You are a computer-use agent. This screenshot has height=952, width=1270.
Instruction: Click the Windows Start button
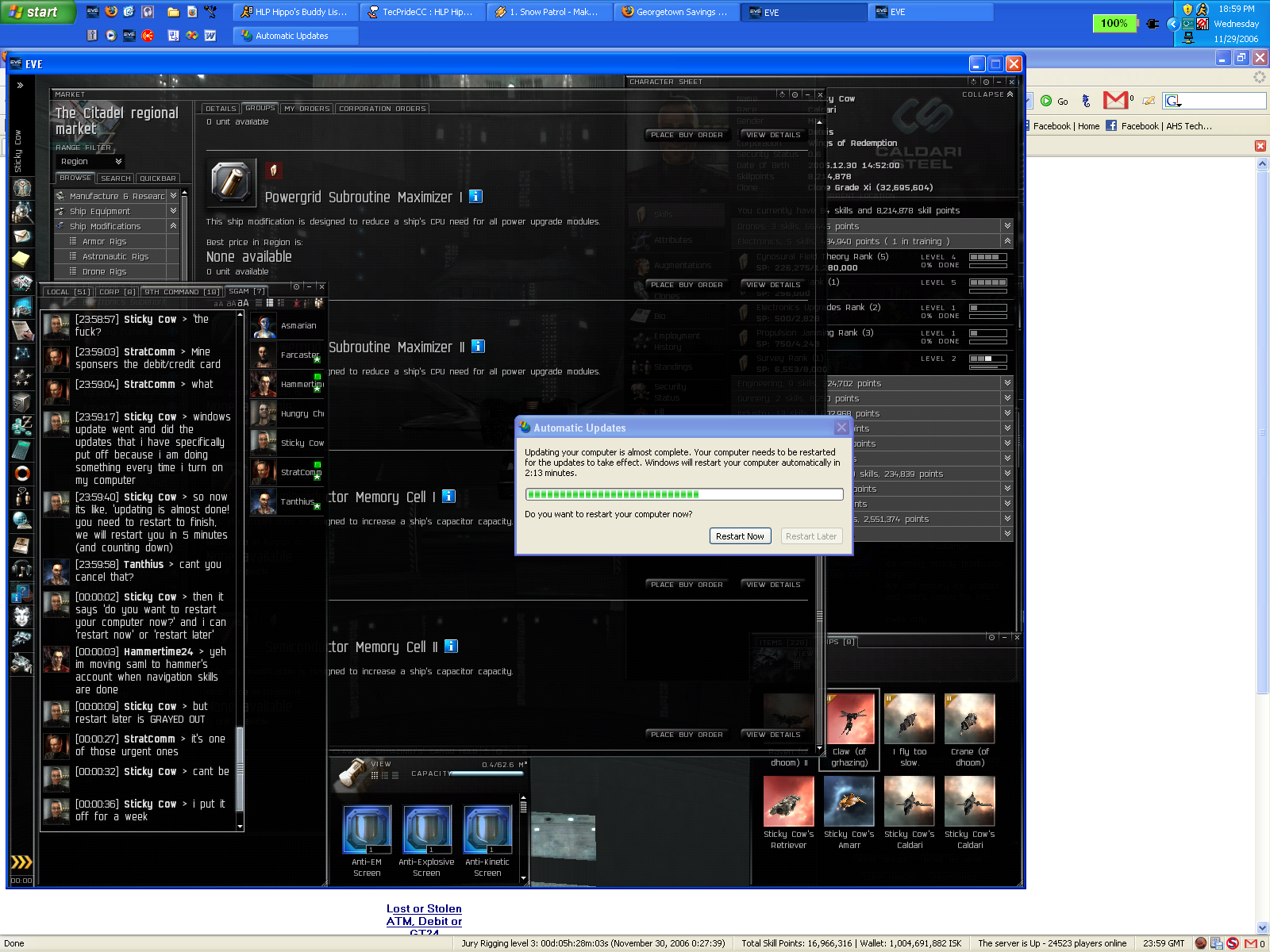point(37,12)
